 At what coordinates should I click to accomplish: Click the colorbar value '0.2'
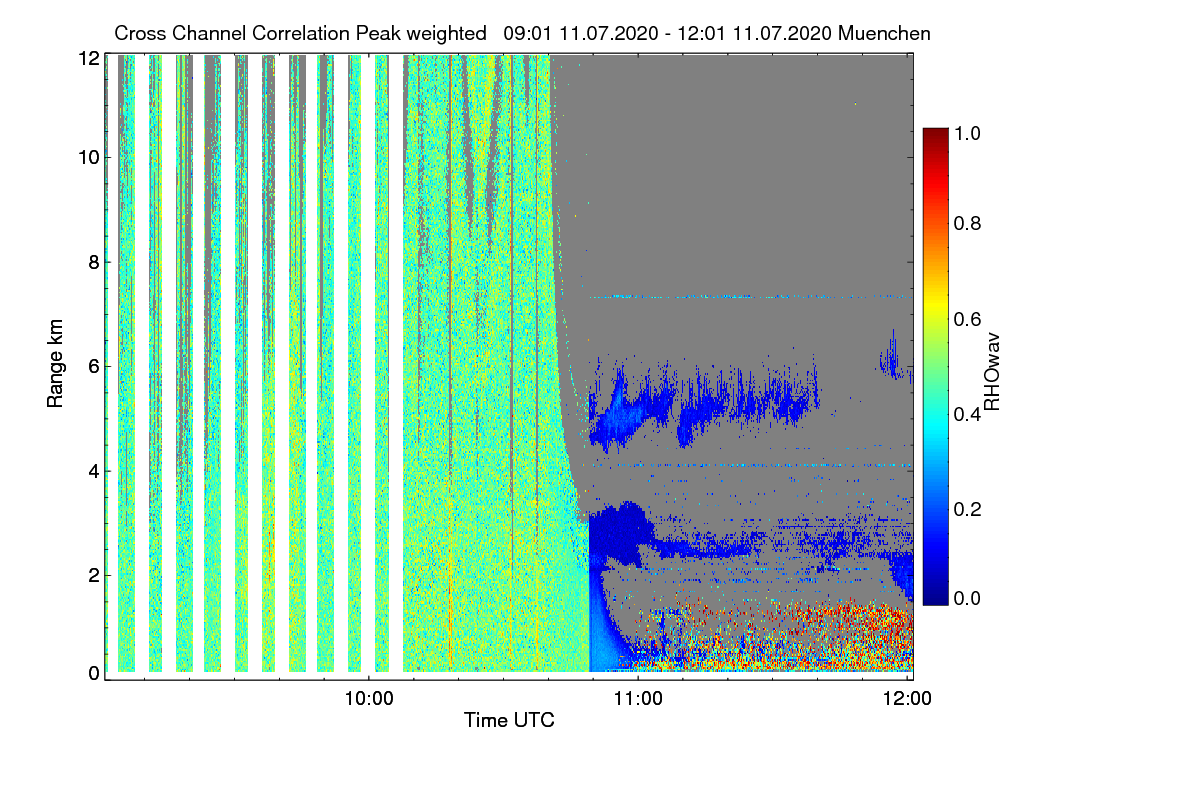[966, 509]
